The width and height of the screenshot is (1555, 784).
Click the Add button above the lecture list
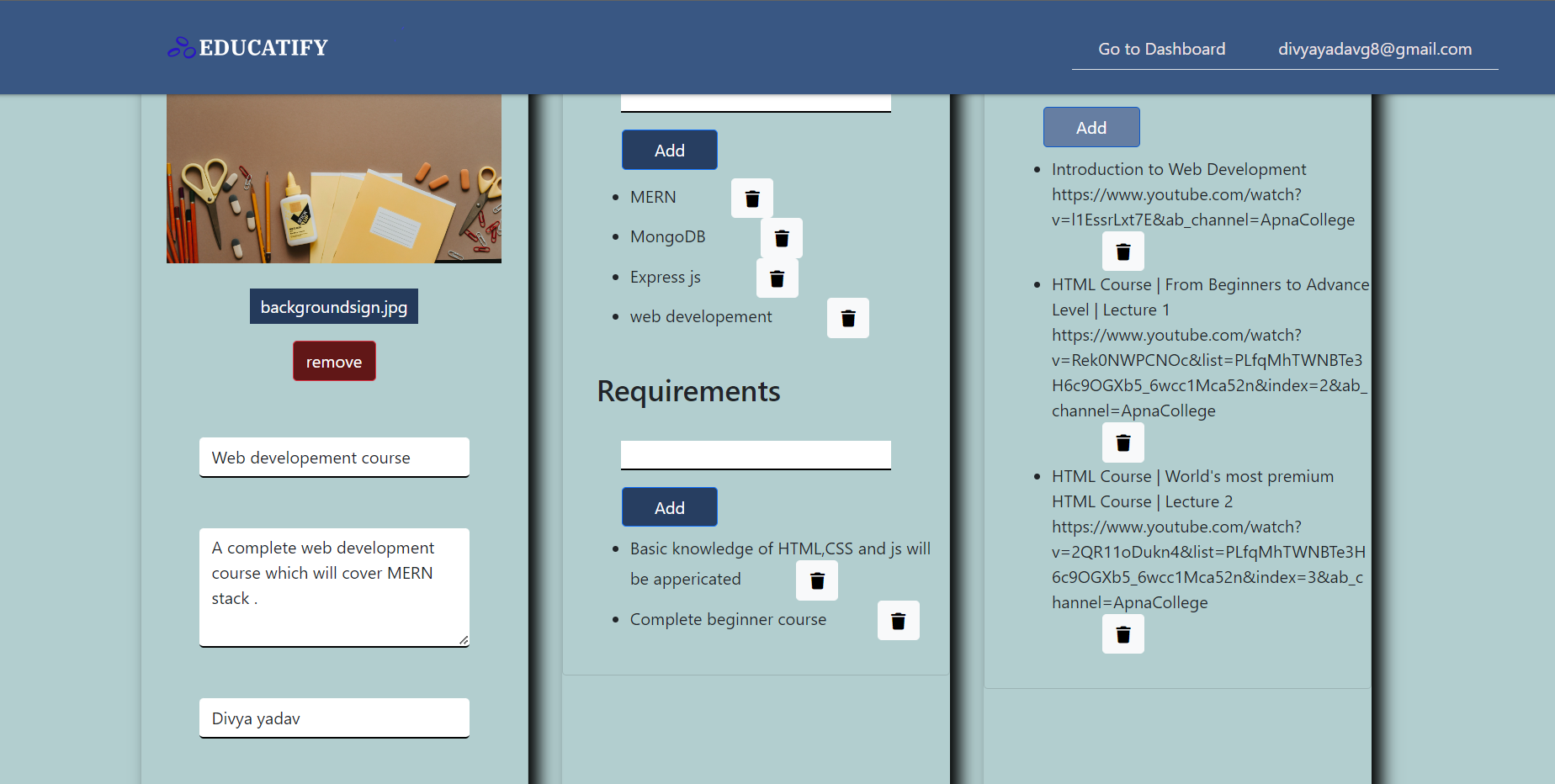pyautogui.click(x=1091, y=126)
